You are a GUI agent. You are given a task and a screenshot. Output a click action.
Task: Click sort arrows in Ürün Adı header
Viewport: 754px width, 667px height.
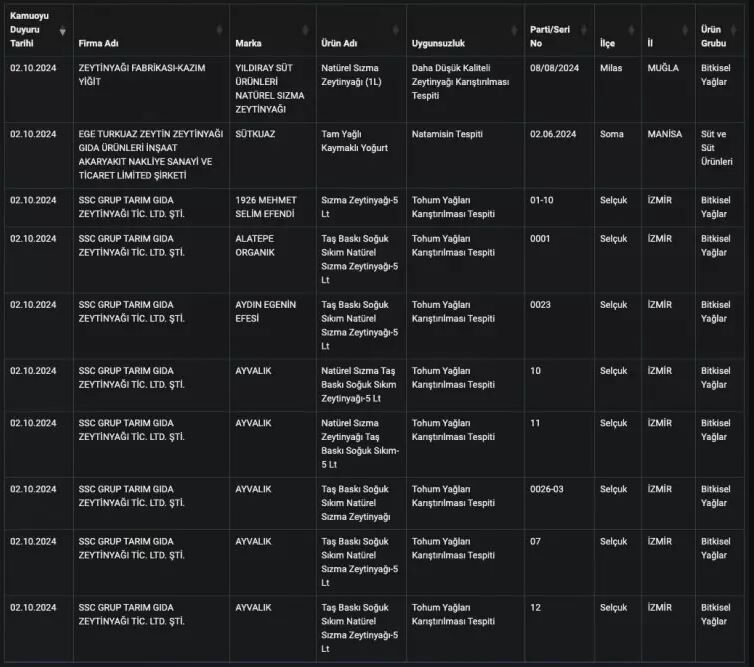point(396,31)
